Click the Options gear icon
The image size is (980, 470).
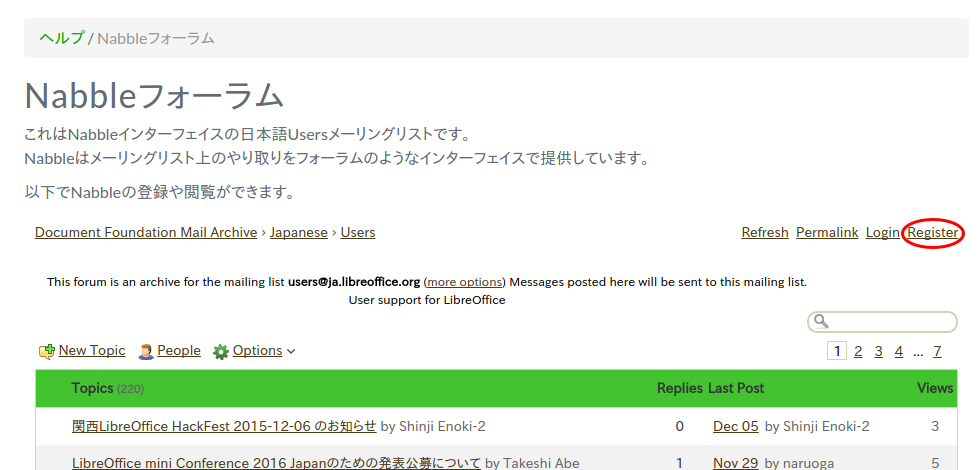[221, 352]
